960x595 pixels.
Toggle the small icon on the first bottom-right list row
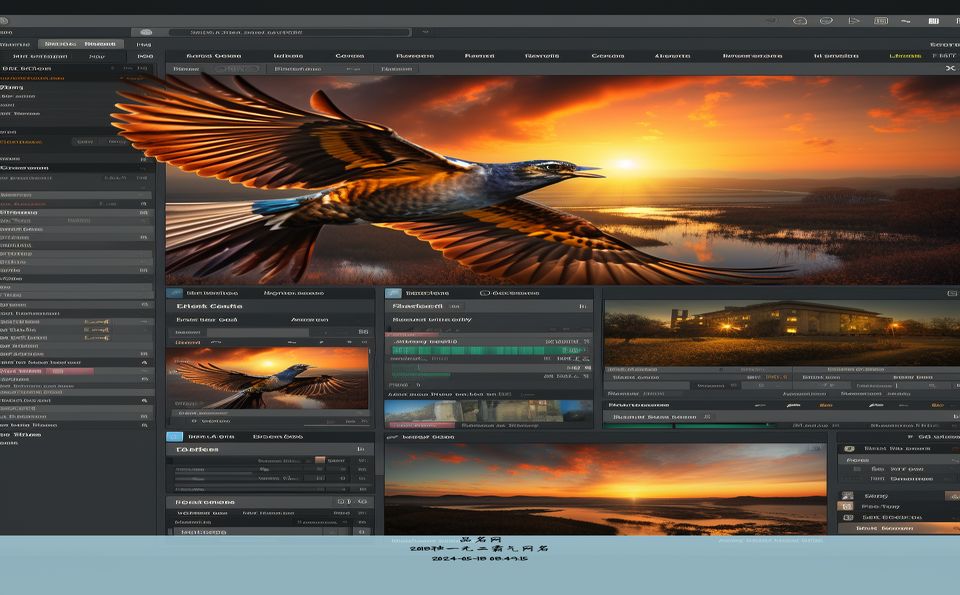849,449
